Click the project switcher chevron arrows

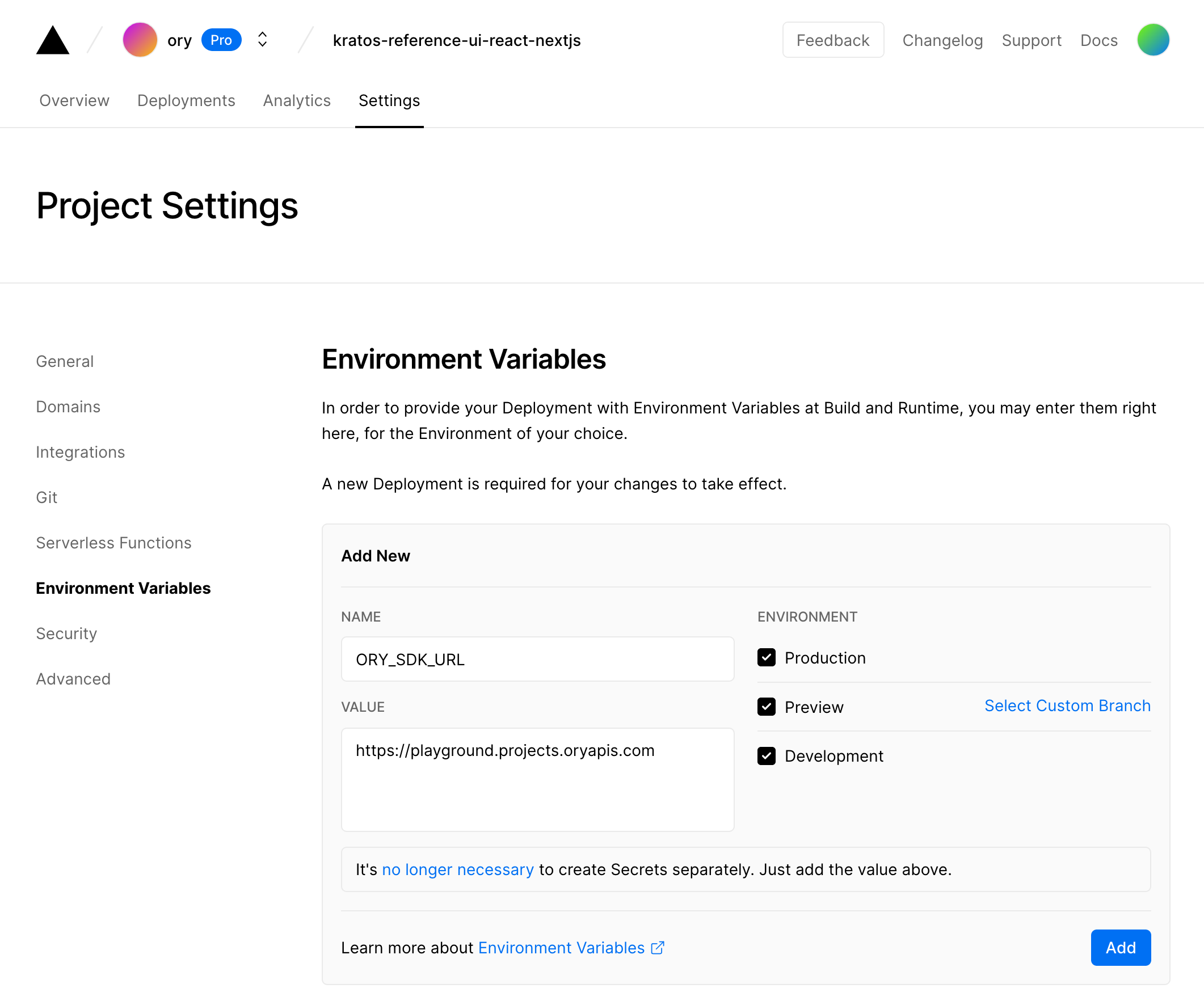(x=262, y=39)
